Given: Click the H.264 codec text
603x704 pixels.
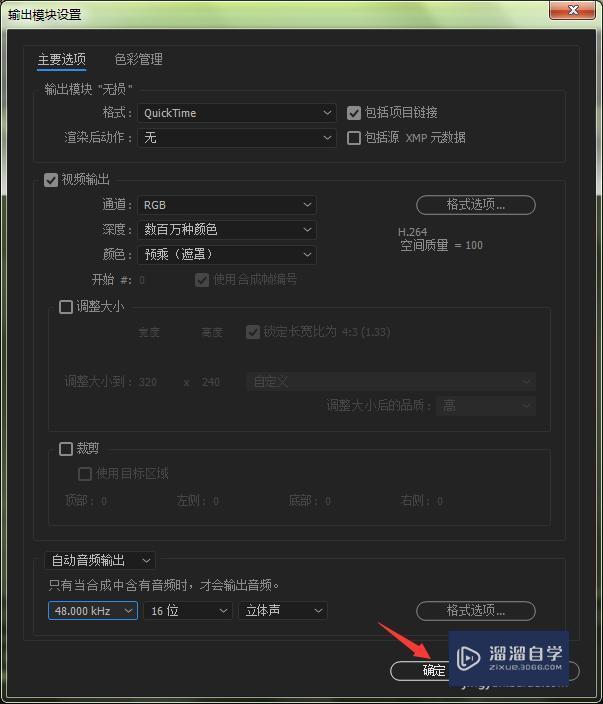Looking at the screenshot, I should 412,232.
